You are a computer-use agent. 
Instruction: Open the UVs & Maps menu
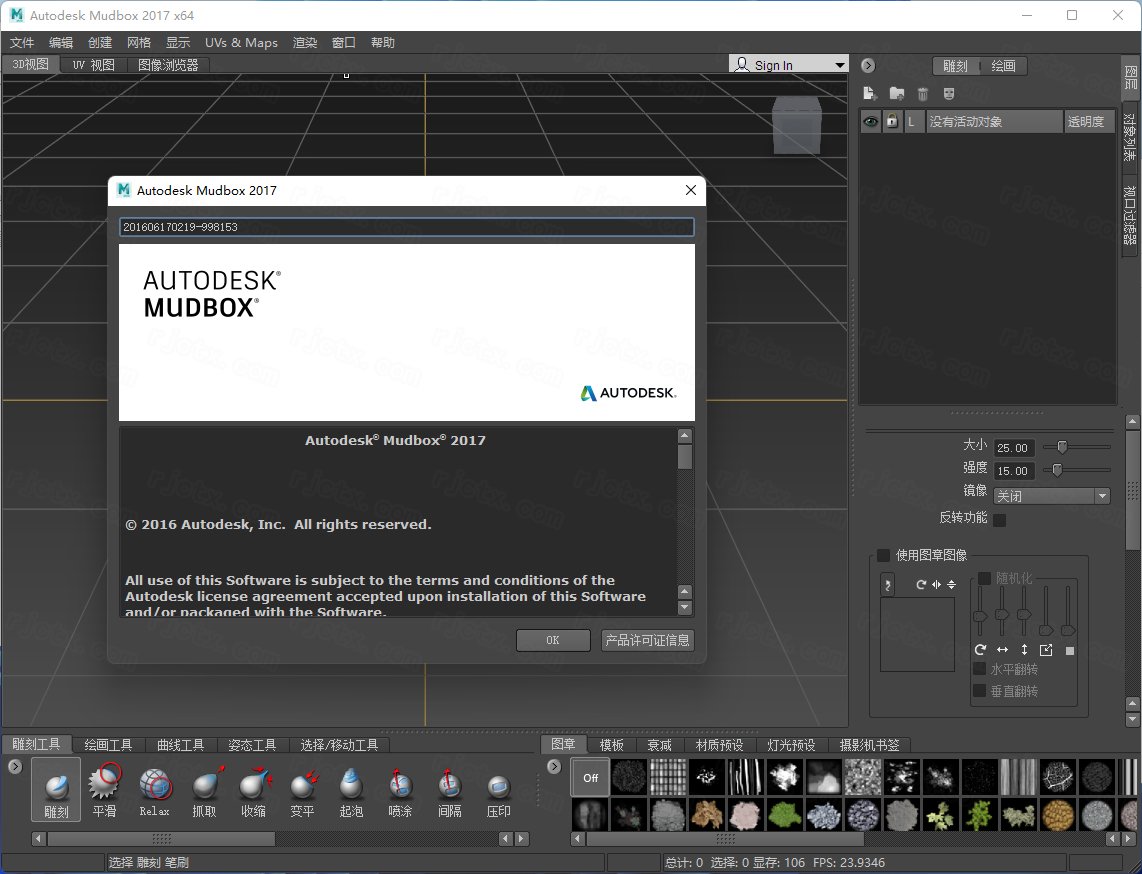[241, 42]
